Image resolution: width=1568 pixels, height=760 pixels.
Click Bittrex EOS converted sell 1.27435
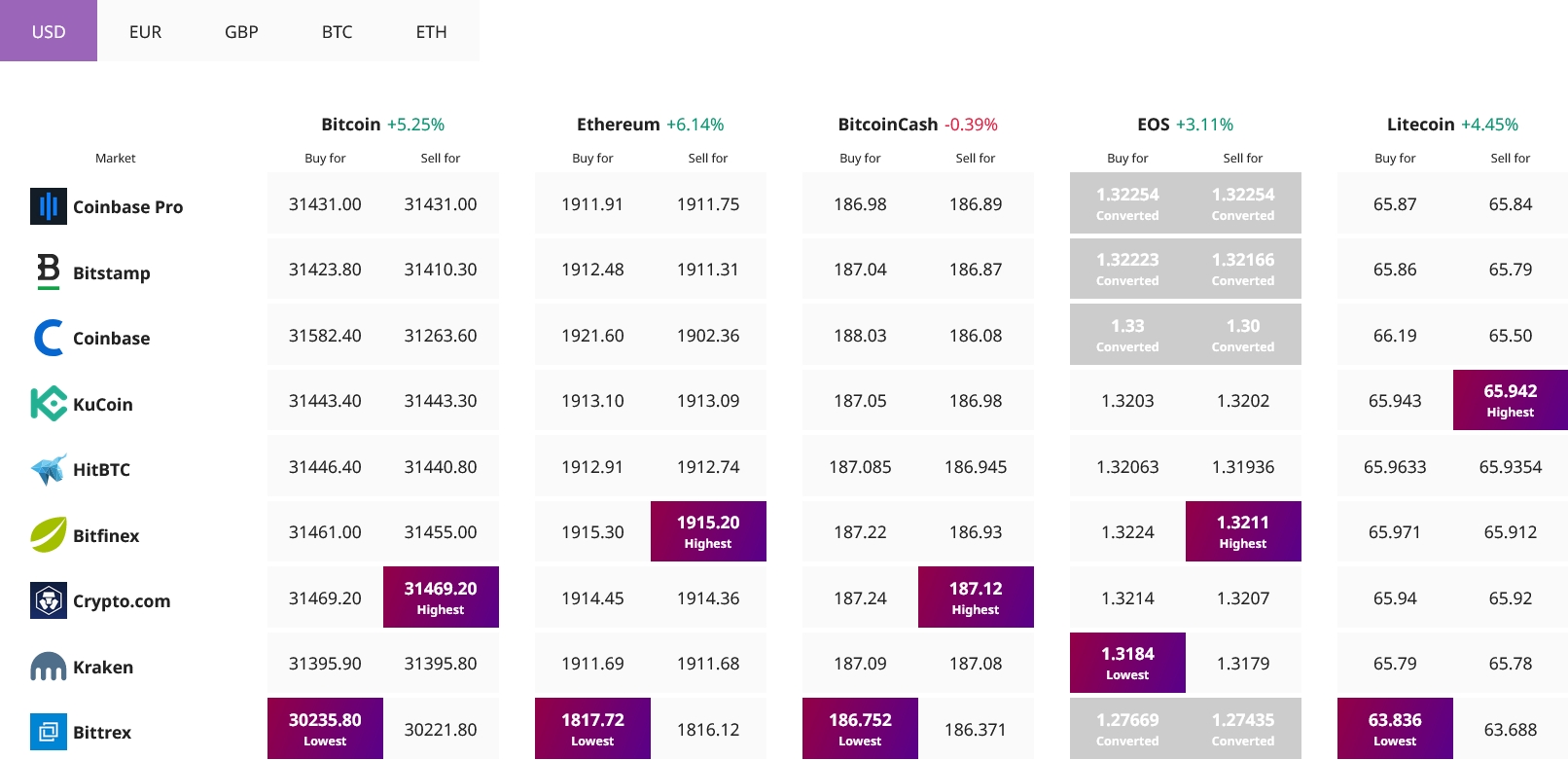pyautogui.click(x=1243, y=729)
